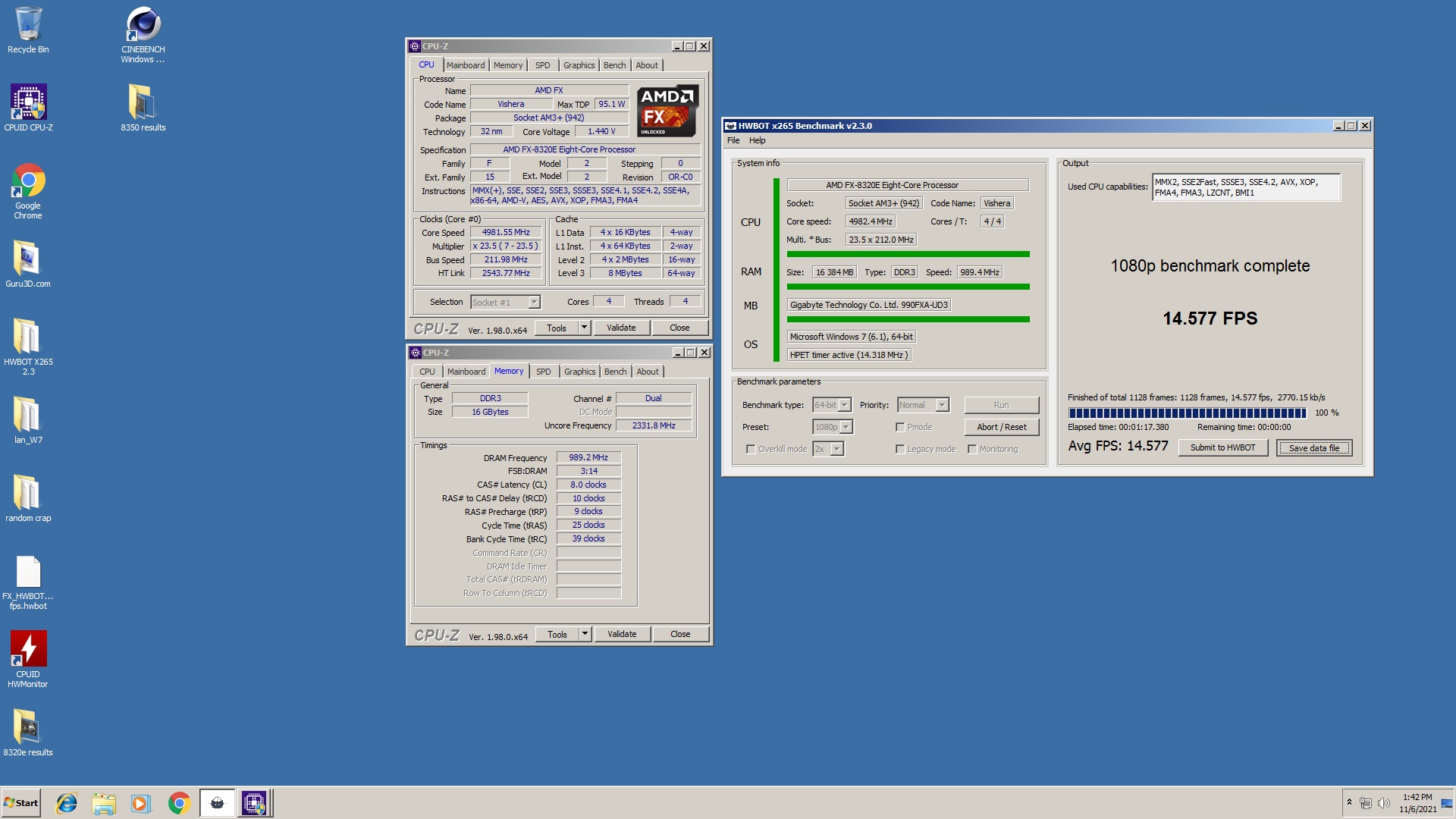Open Windows Explorer from the taskbar
This screenshot has height=819, width=1456.
(x=104, y=803)
